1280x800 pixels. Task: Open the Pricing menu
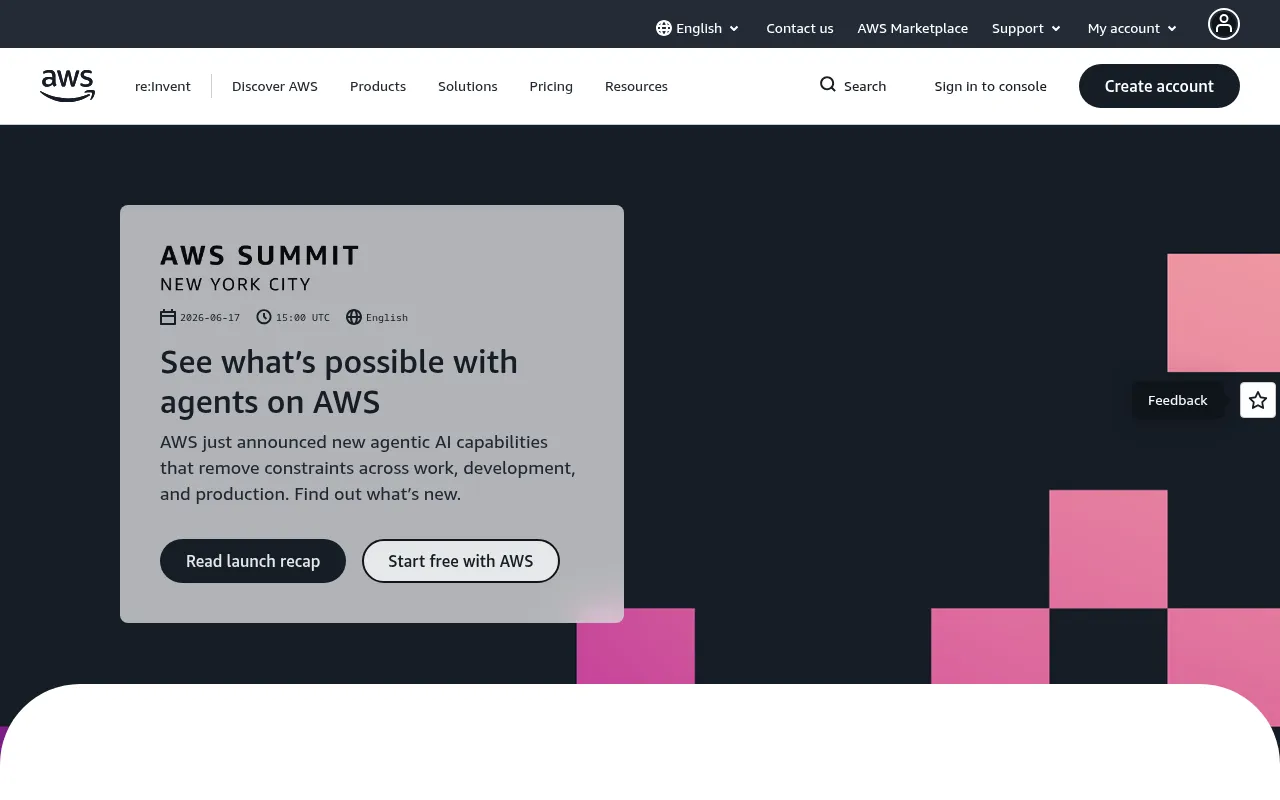coord(551,86)
